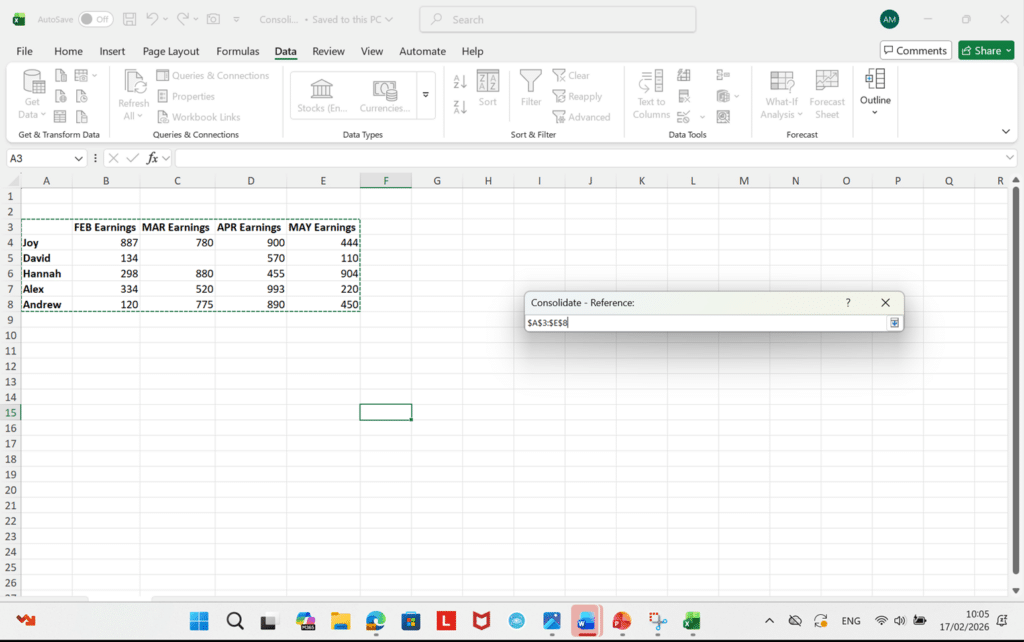
Task: Expand the Outline dropdown
Action: pyautogui.click(x=875, y=112)
